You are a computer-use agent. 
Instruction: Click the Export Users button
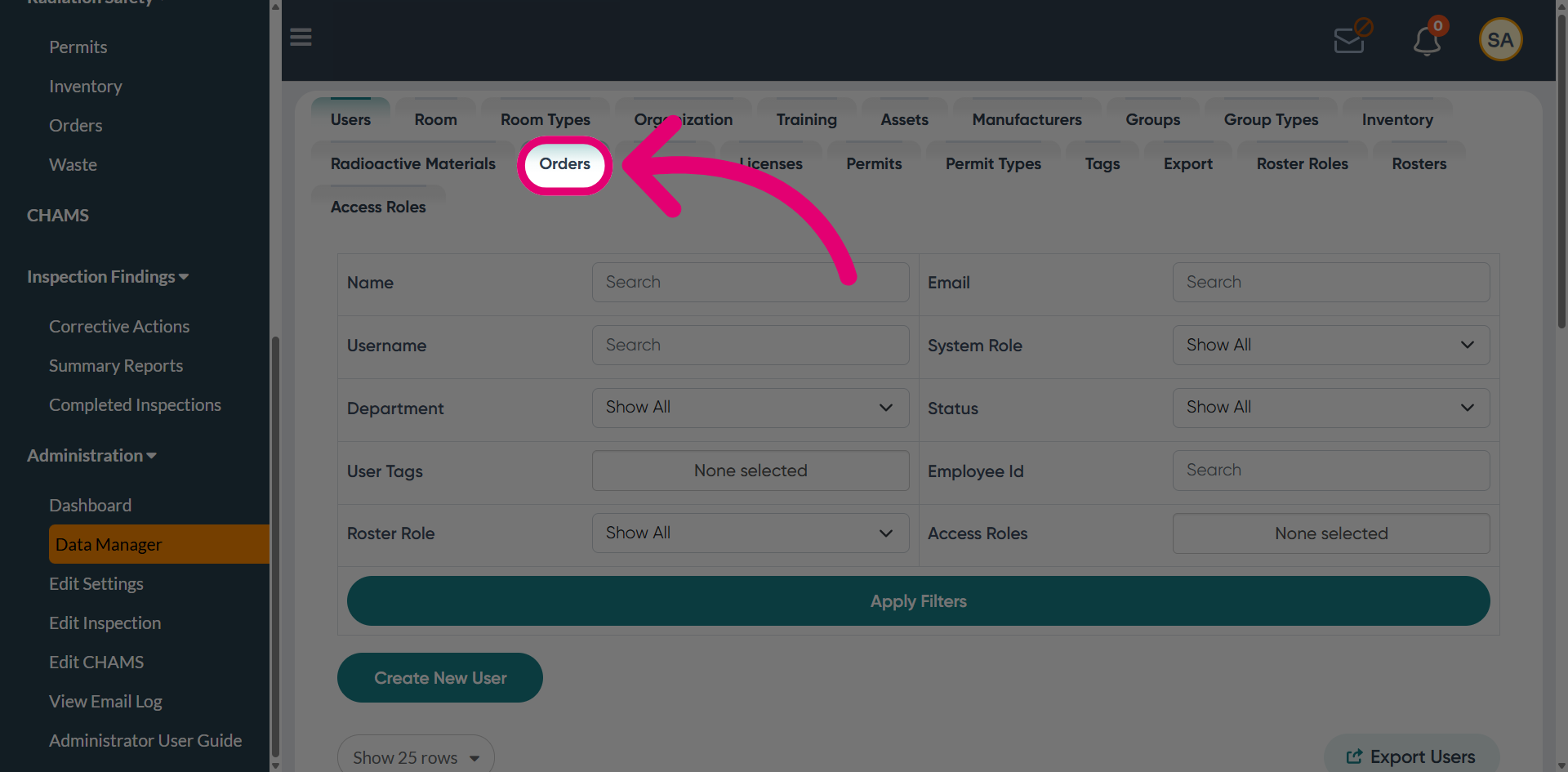click(x=1411, y=756)
